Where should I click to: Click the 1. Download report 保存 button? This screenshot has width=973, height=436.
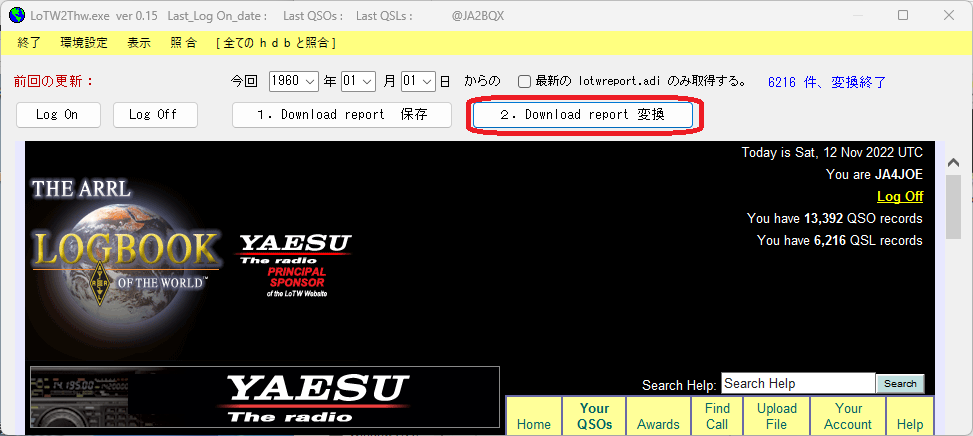pos(342,115)
